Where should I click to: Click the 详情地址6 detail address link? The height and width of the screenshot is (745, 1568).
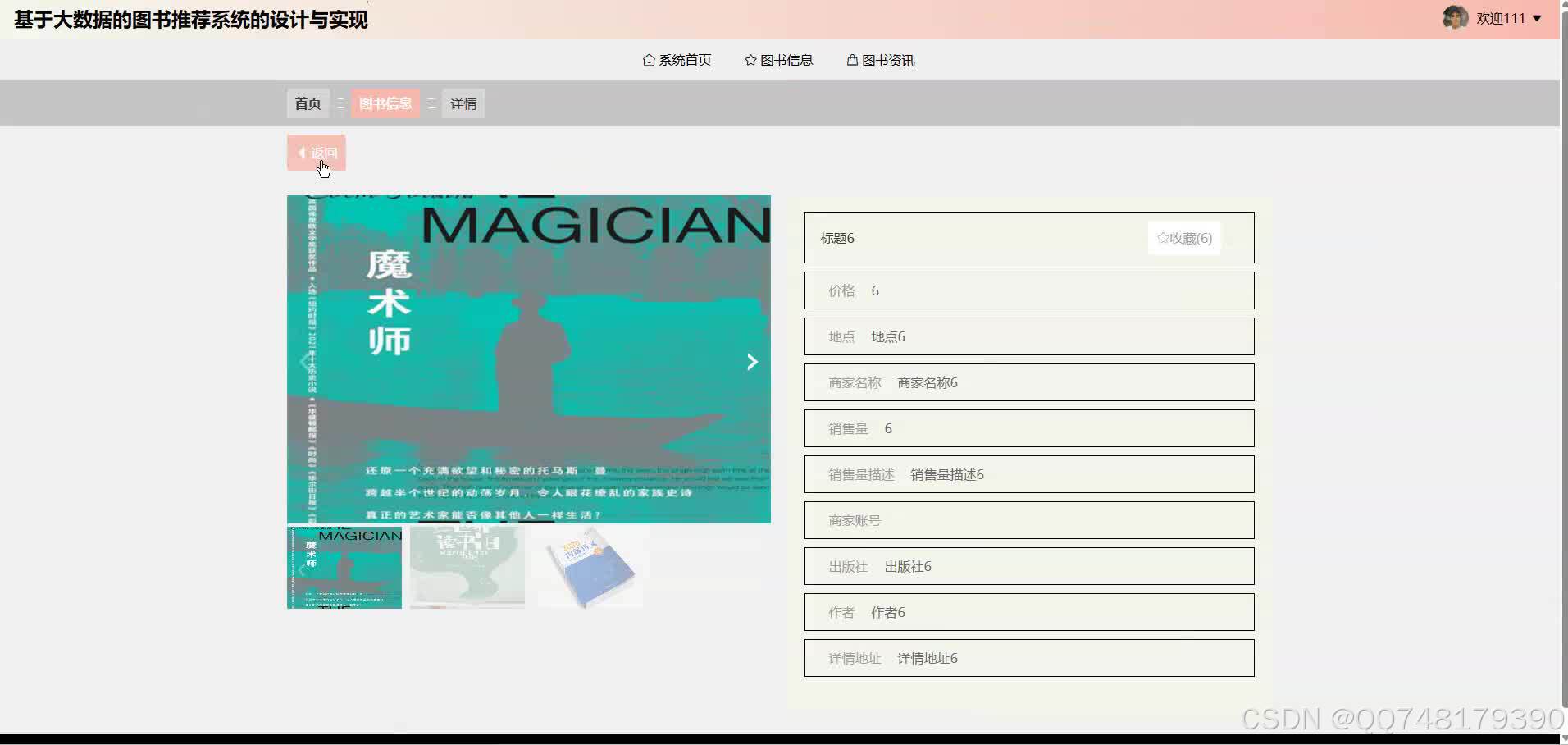tap(925, 658)
